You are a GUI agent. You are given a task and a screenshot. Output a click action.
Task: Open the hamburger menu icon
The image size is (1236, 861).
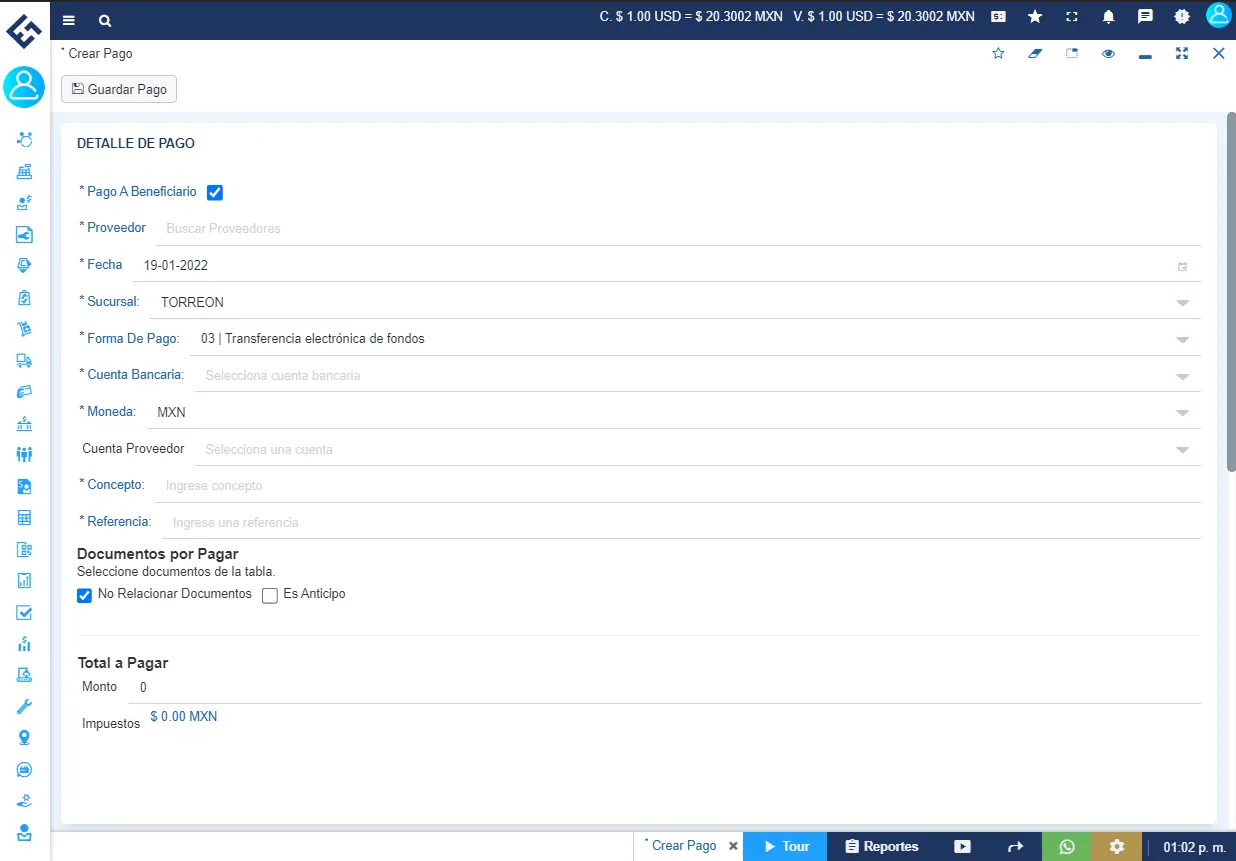tap(68, 20)
